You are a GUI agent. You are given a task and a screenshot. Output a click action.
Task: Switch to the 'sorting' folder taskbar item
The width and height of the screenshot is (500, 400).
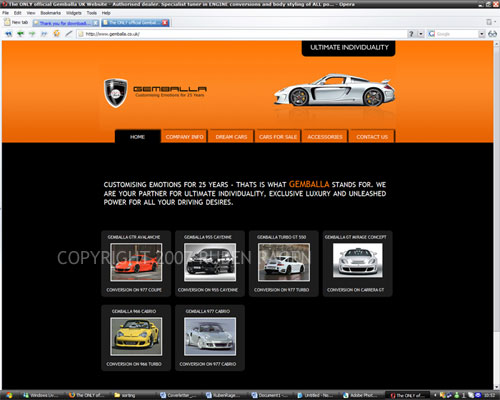[x=132, y=395]
